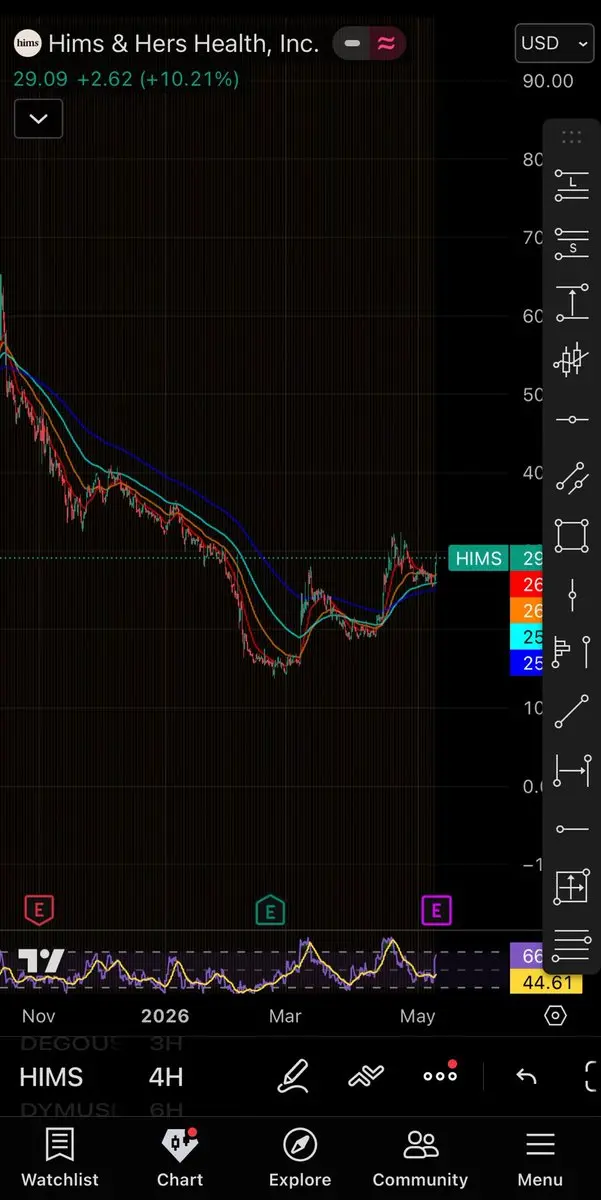Image resolution: width=601 pixels, height=1200 pixels.
Task: Tap the blue 25 moving average label
Action: click(x=526, y=662)
